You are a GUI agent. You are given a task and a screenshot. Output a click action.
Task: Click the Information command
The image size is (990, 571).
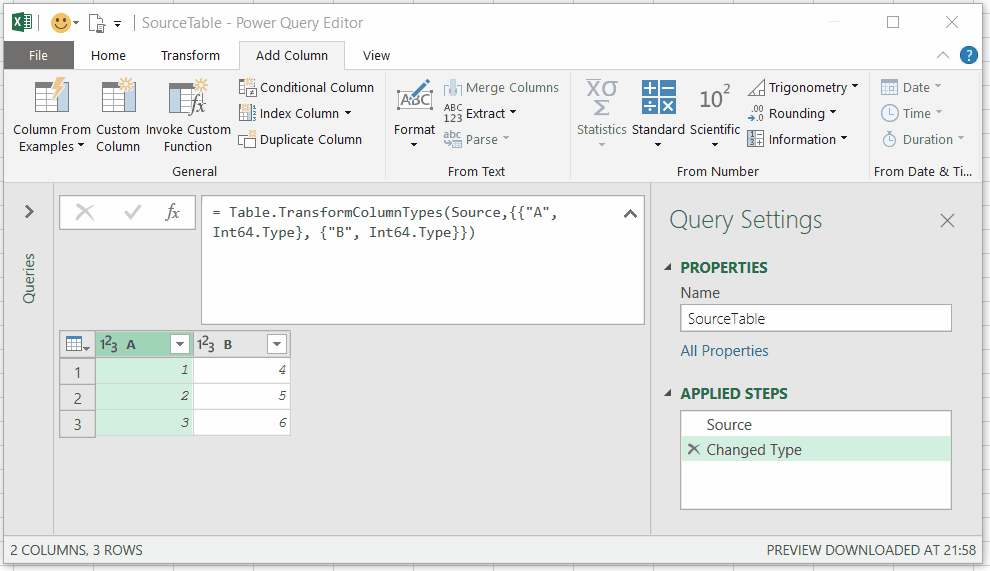pos(797,139)
